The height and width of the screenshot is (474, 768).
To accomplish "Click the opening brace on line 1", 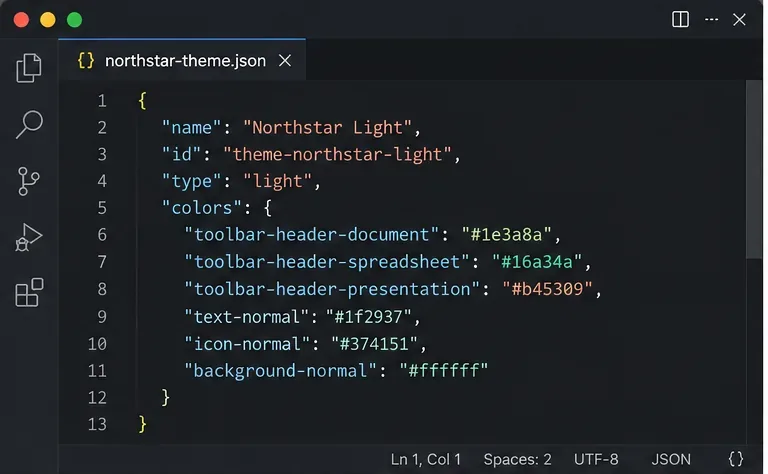I will pos(142,101).
